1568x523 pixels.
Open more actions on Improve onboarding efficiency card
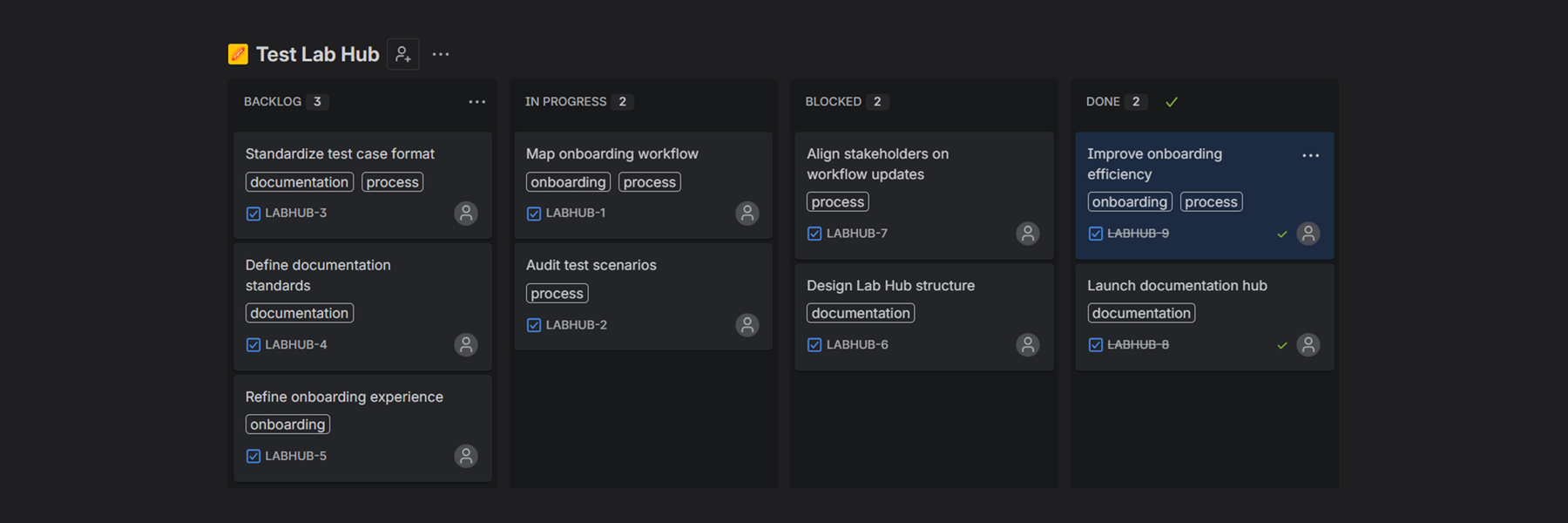[x=1310, y=155]
